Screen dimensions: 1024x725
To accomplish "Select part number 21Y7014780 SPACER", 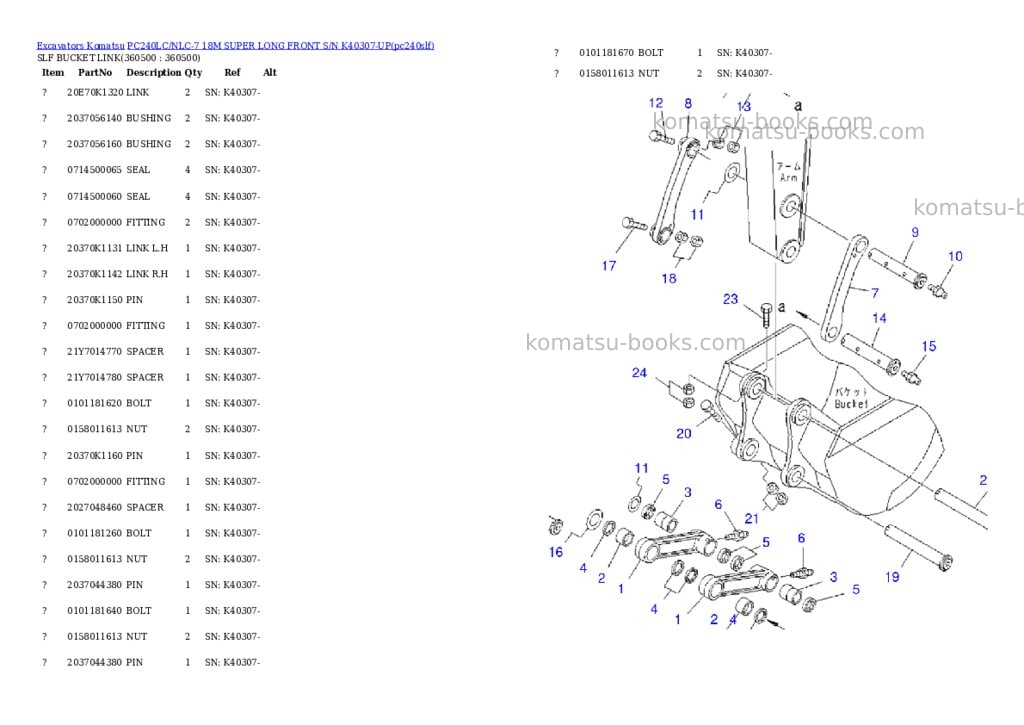I will [116, 378].
